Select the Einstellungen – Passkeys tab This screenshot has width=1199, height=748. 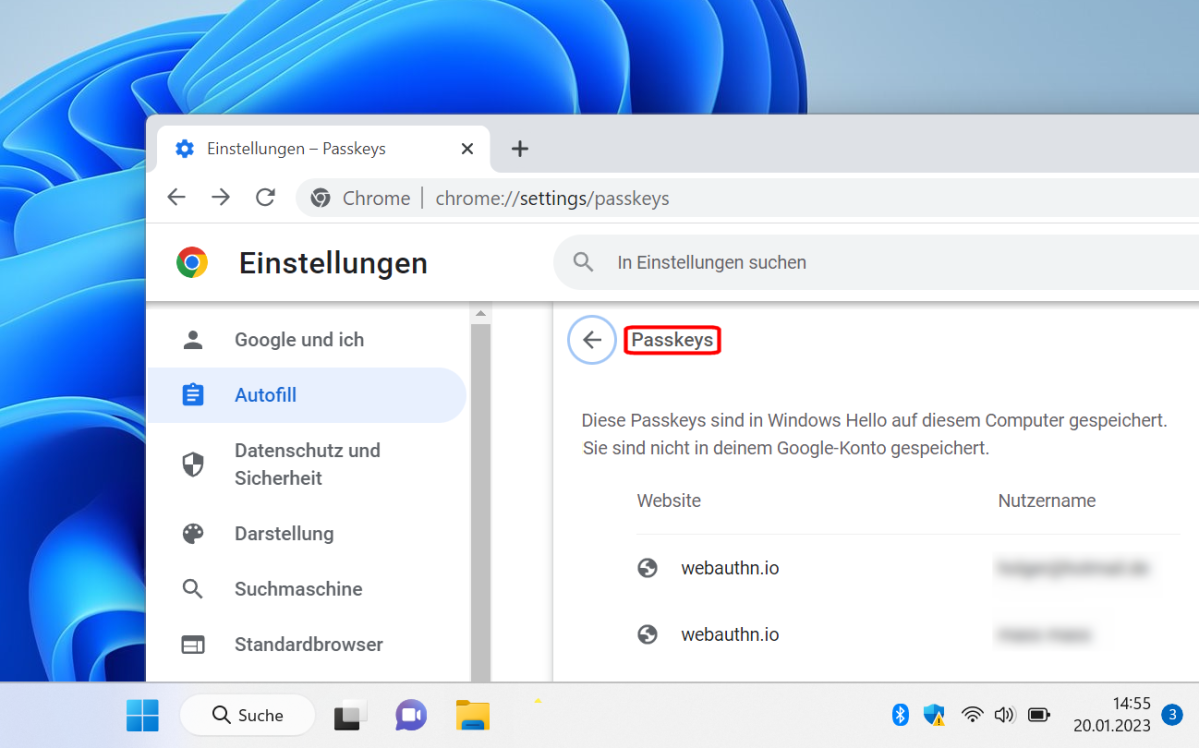click(x=323, y=148)
